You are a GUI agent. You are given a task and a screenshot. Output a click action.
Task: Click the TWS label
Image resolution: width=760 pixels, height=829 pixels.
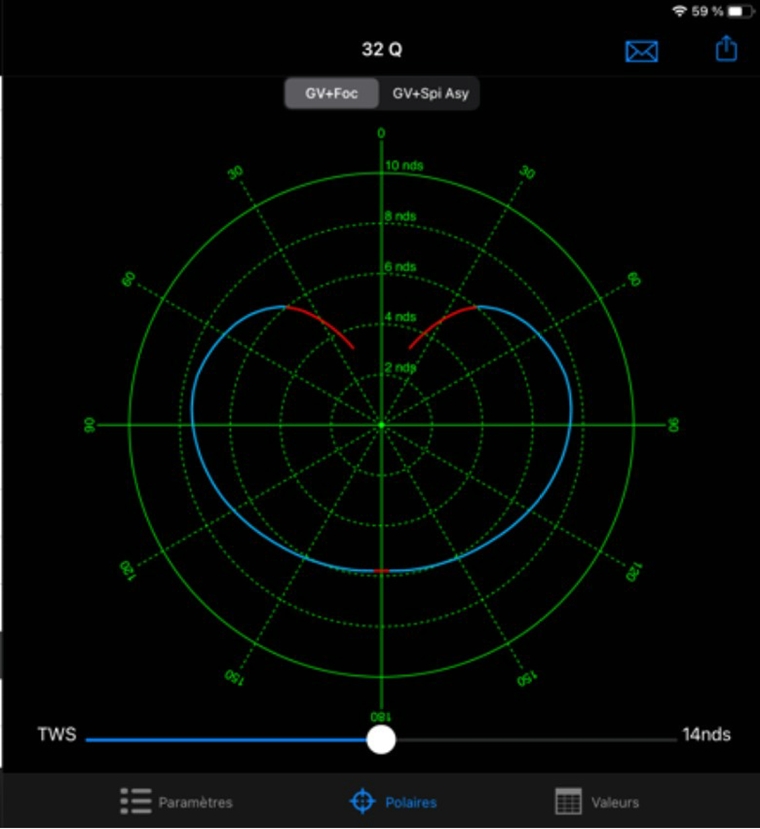(55, 735)
